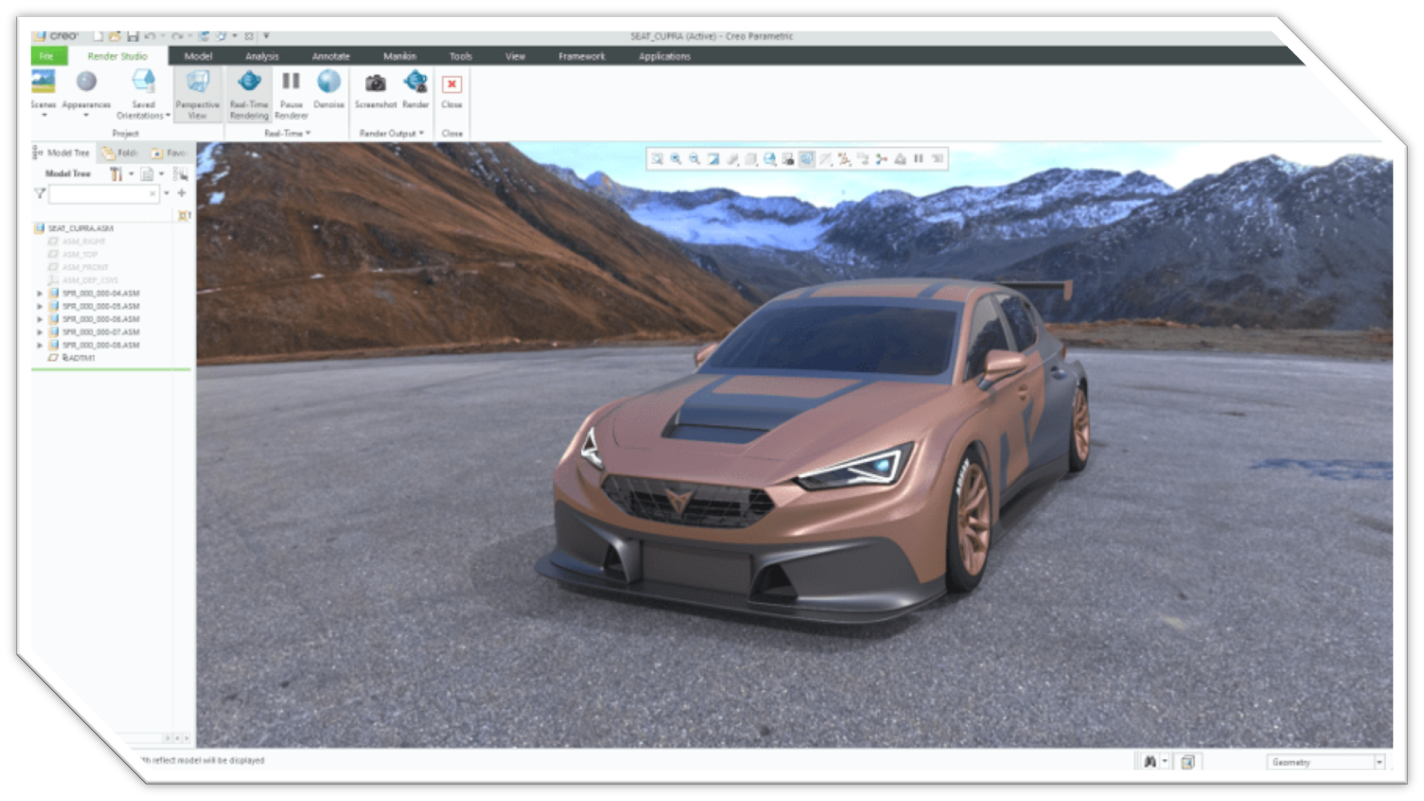Expand the Render Output group dropdown
The height and width of the screenshot is (801, 1424).
tap(392, 133)
